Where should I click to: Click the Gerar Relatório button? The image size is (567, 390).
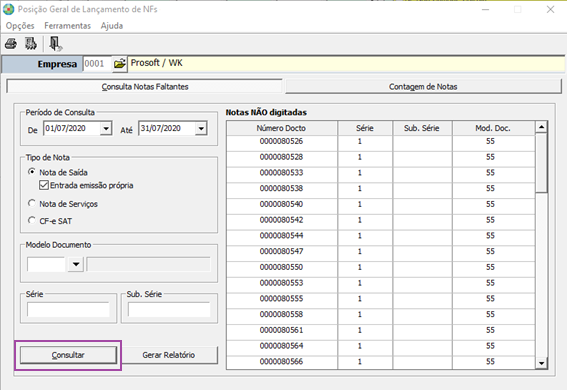click(169, 355)
